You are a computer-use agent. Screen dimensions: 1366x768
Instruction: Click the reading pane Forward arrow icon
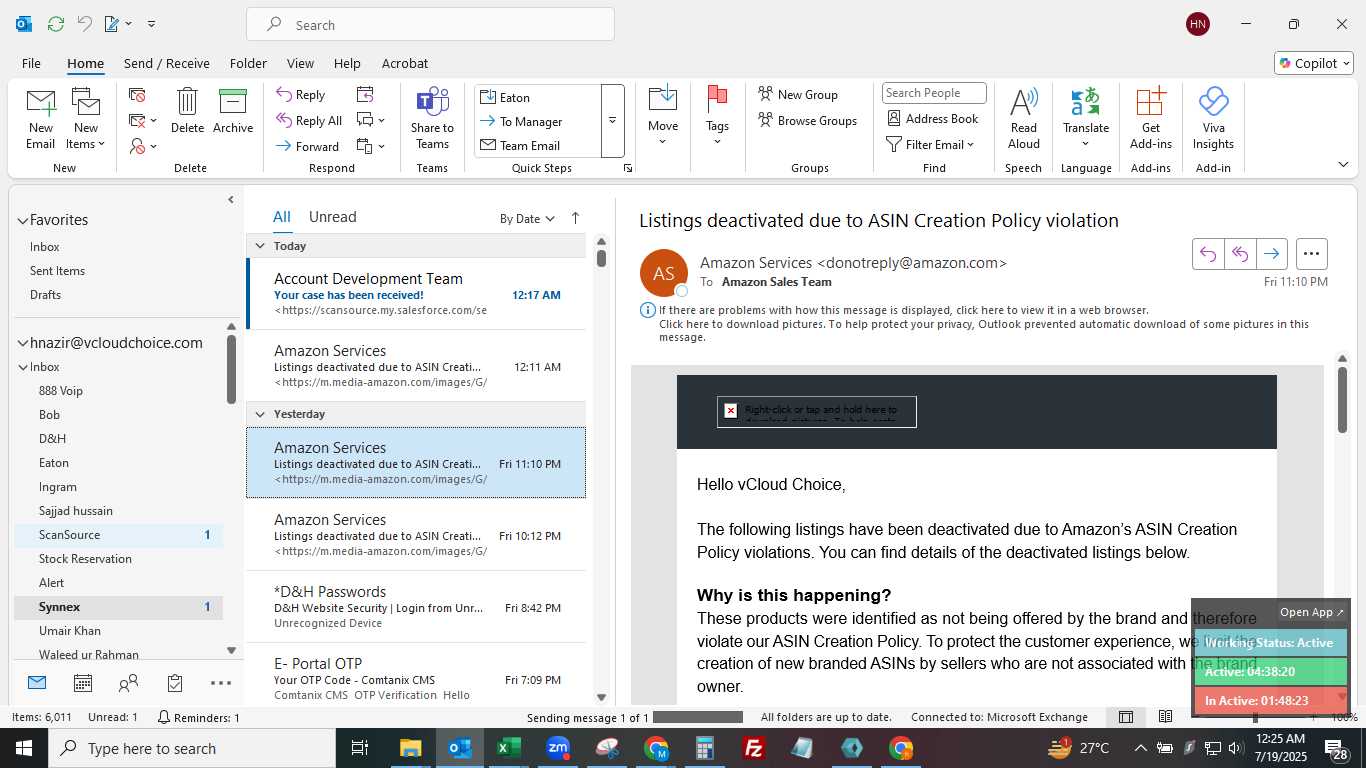(1272, 254)
